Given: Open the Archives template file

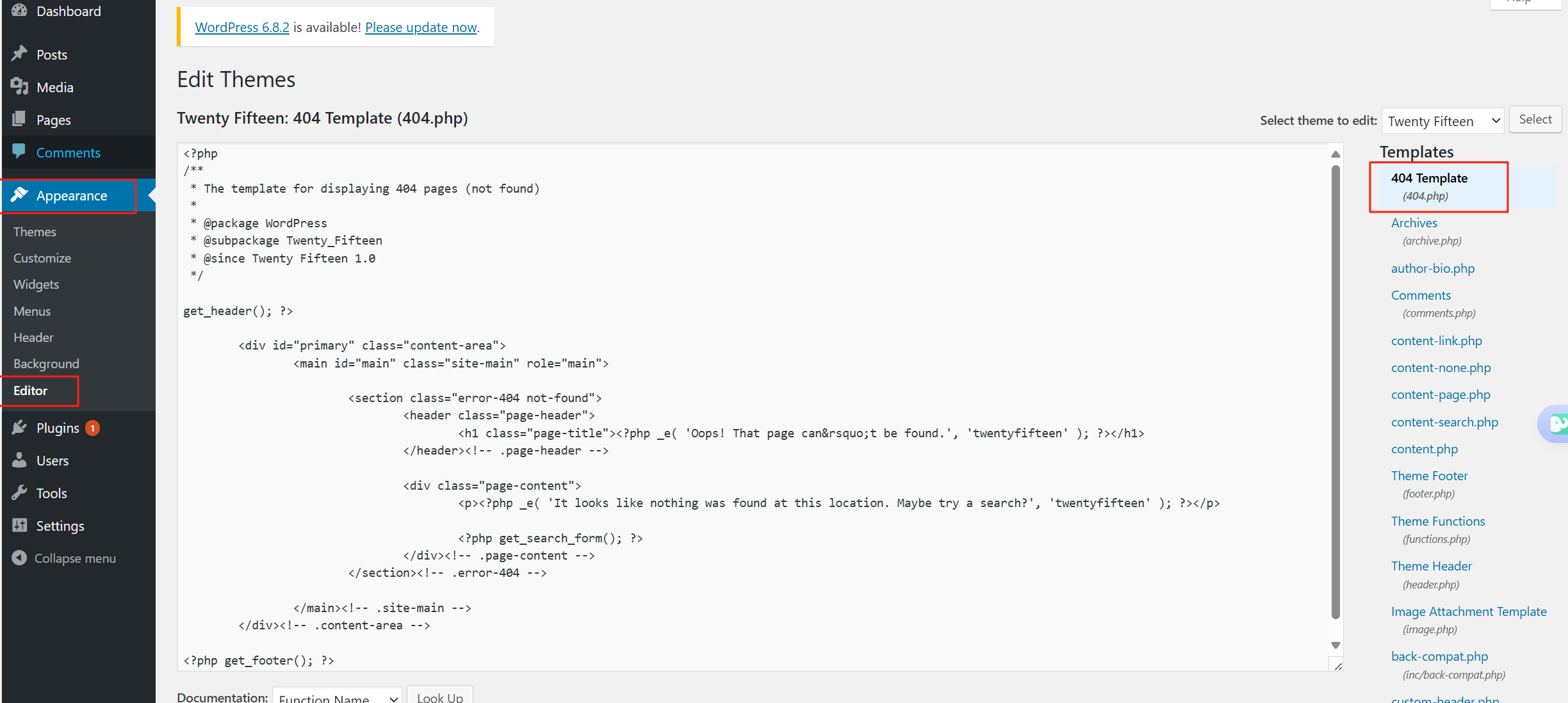Looking at the screenshot, I should coord(1414,223).
